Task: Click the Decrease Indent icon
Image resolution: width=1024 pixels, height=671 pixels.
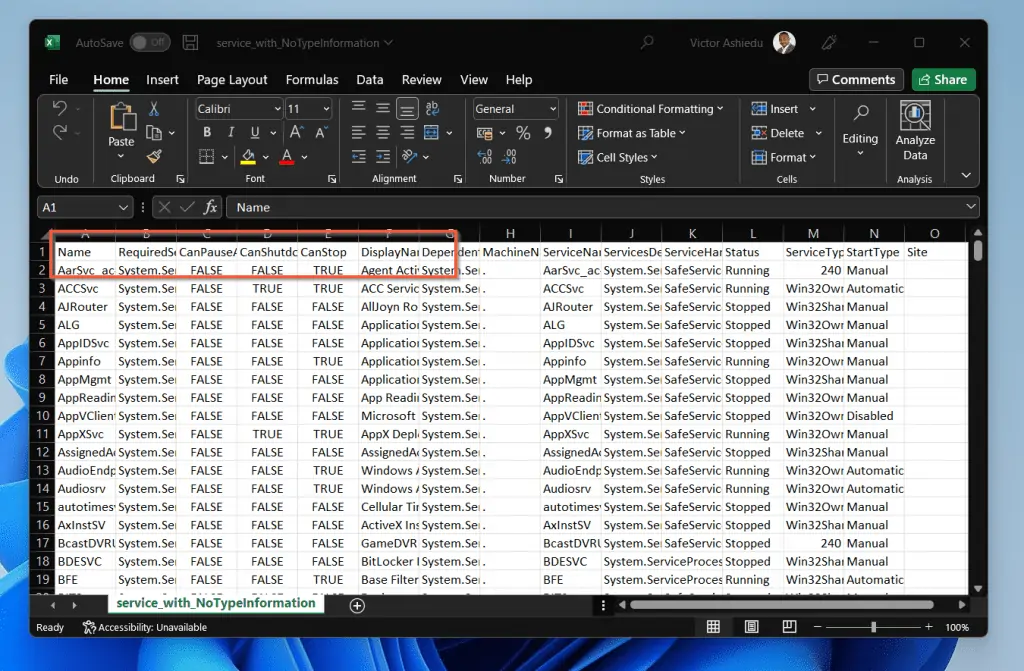Action: coord(359,157)
